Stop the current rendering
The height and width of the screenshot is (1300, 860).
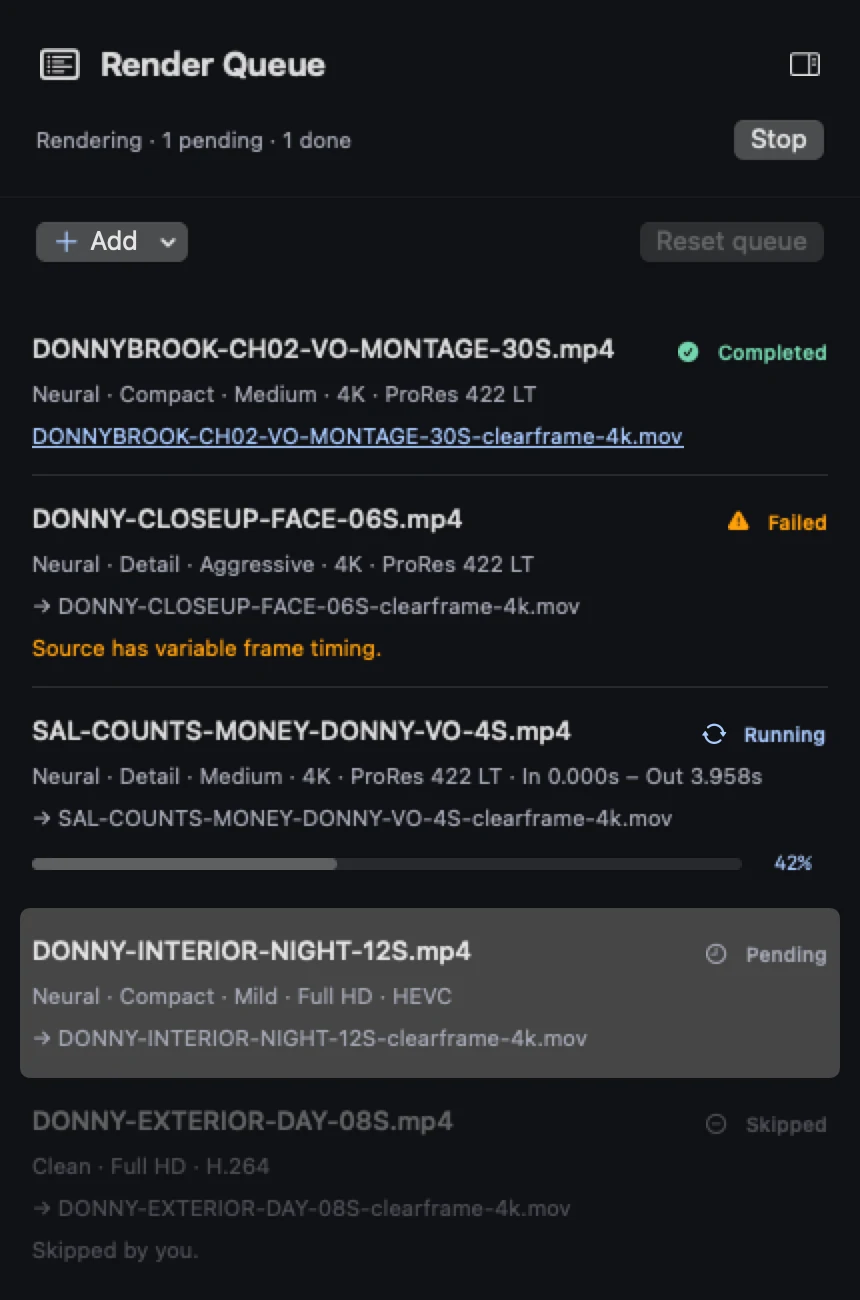pyautogui.click(x=779, y=140)
